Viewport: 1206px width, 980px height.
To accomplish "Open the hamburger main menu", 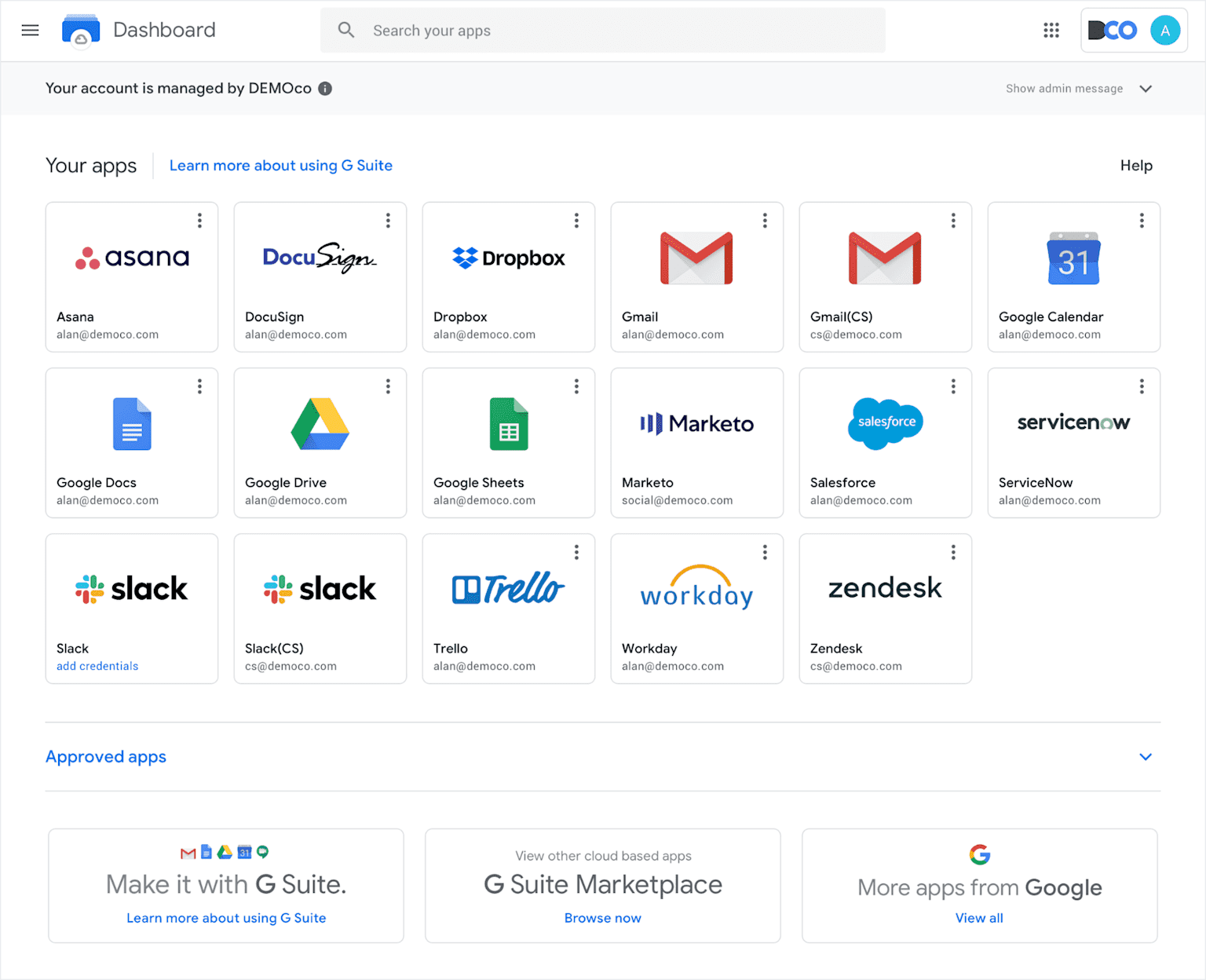I will pyautogui.click(x=30, y=31).
